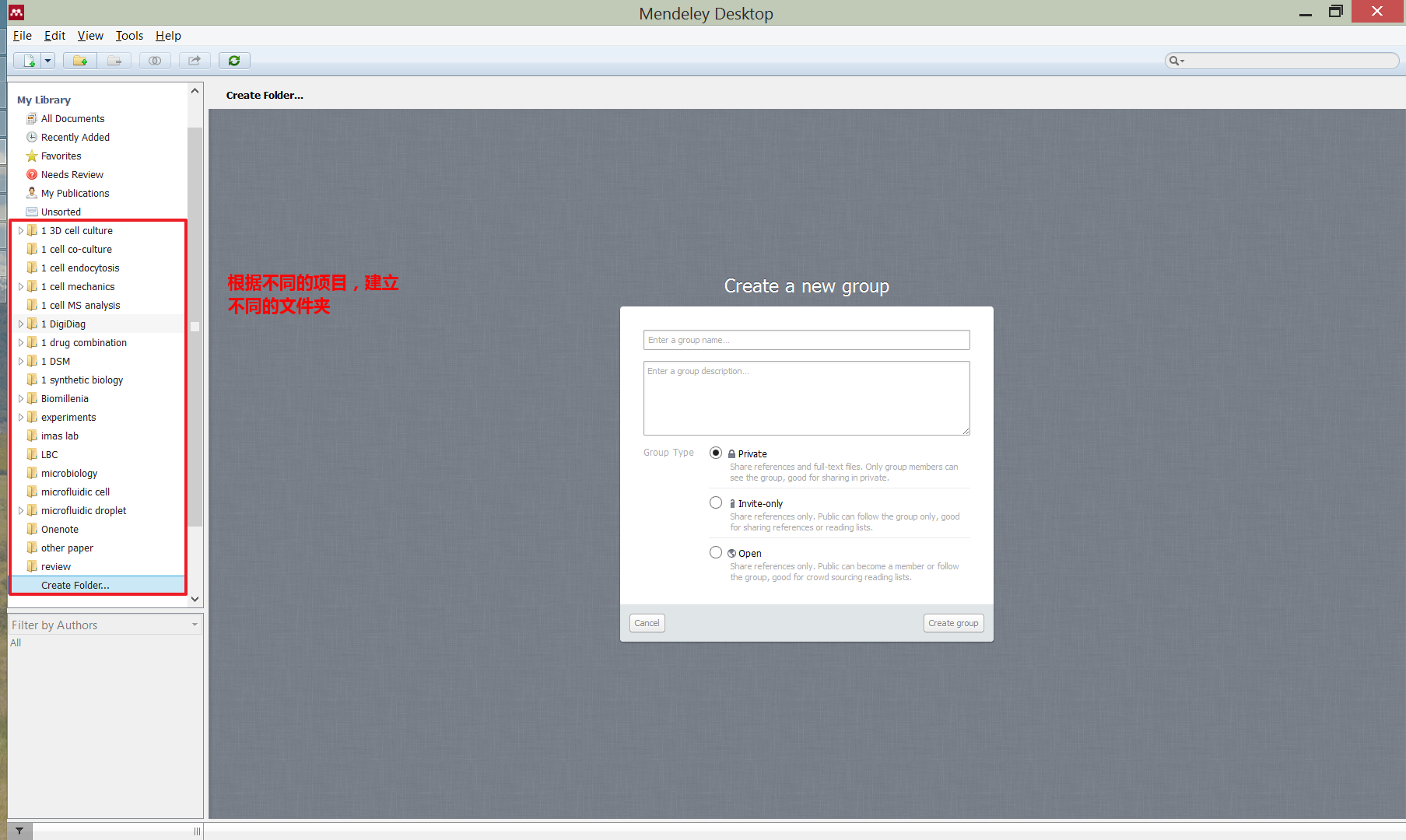1406x840 pixels.
Task: Click the Remove Folder toolbar icon
Action: 114,61
